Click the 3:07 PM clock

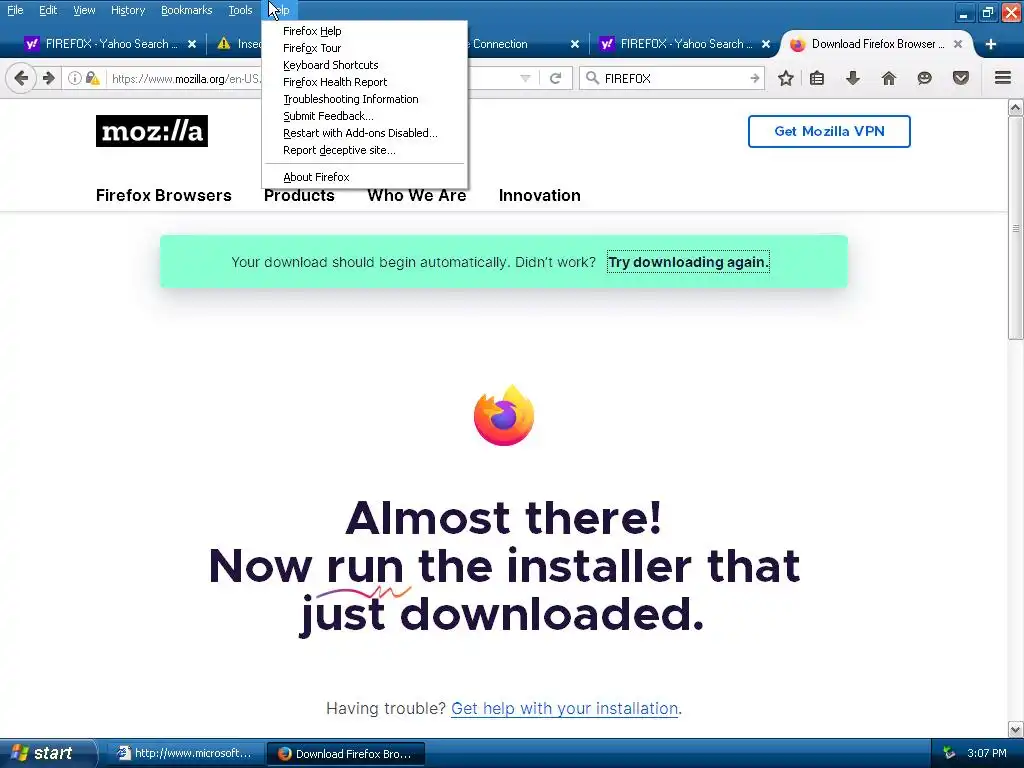(986, 753)
